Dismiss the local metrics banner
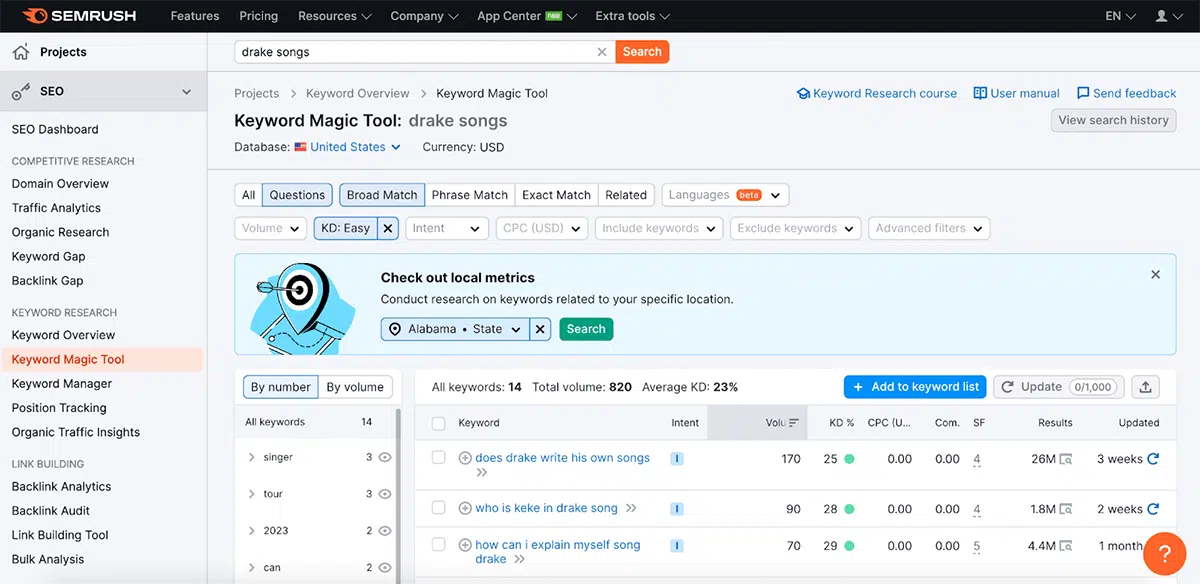This screenshot has height=584, width=1200. click(x=1156, y=274)
